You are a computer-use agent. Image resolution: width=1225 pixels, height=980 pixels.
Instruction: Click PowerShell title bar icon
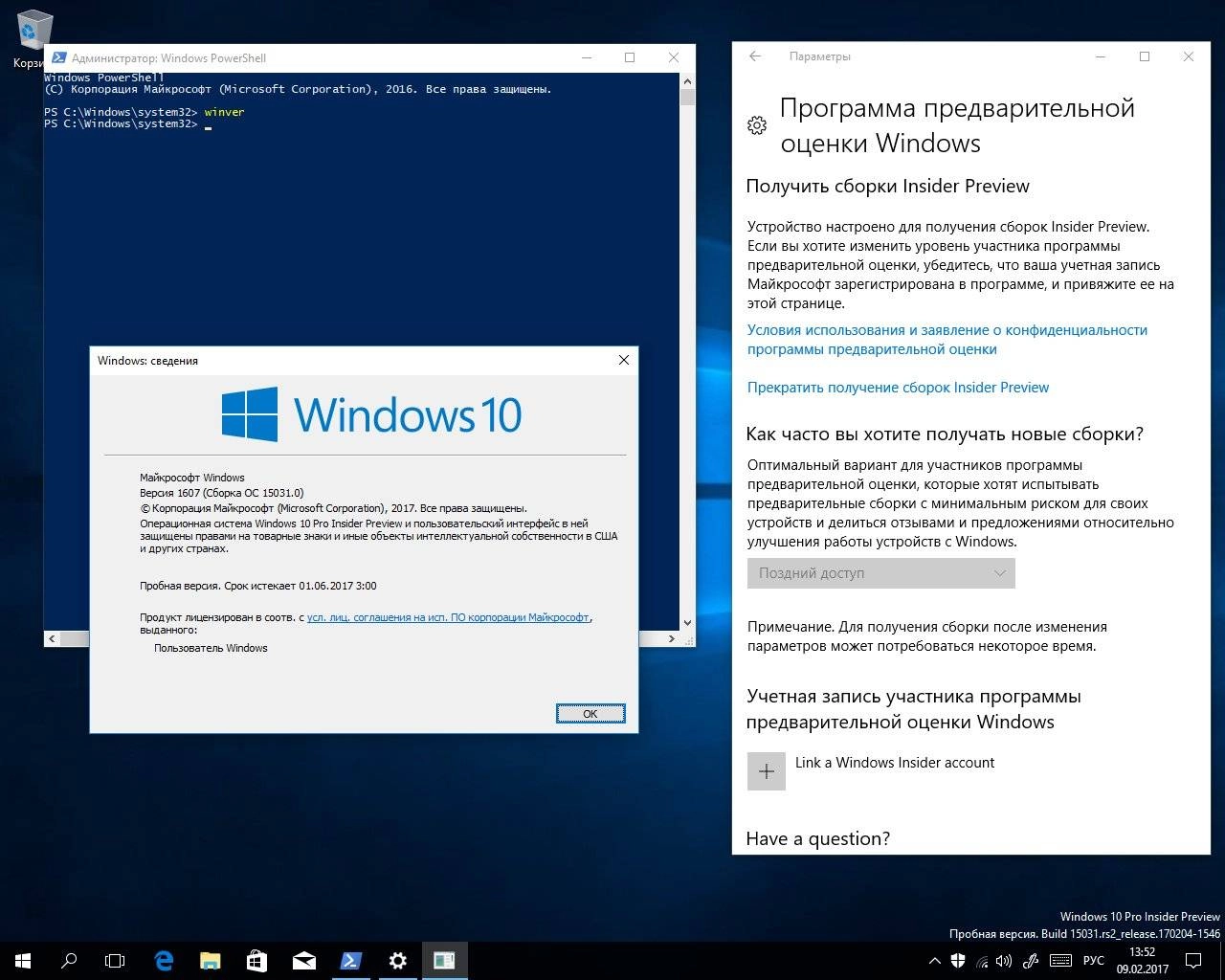[x=58, y=57]
